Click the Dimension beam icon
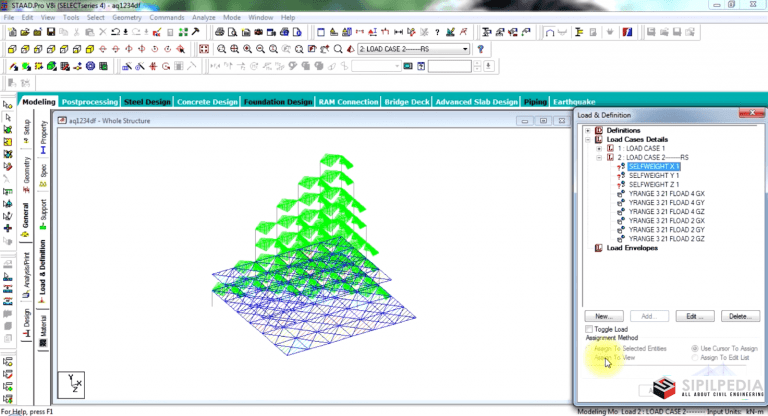Viewport: 768px width, 416px height. click(x=398, y=32)
